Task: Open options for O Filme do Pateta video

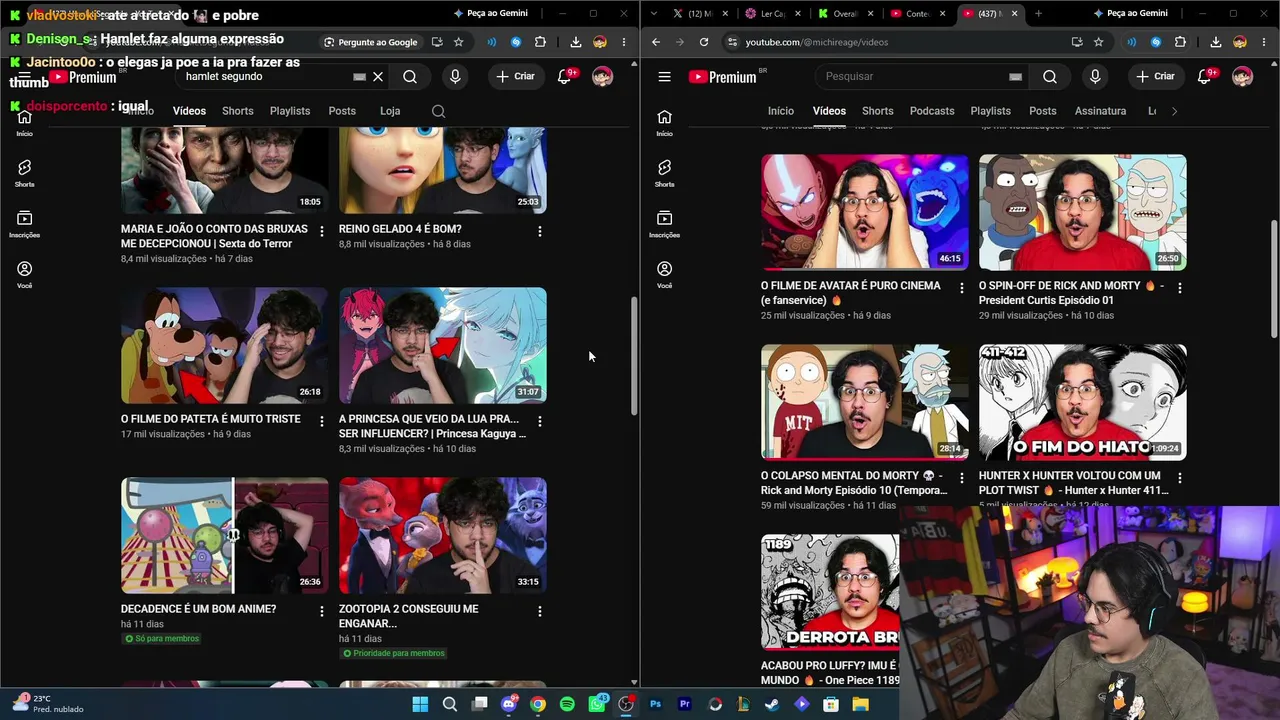Action: pyautogui.click(x=322, y=421)
